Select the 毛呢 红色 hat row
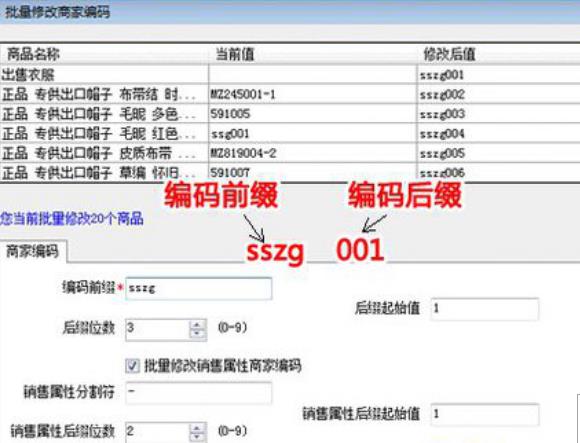The image size is (580, 443). pyautogui.click(x=290, y=133)
